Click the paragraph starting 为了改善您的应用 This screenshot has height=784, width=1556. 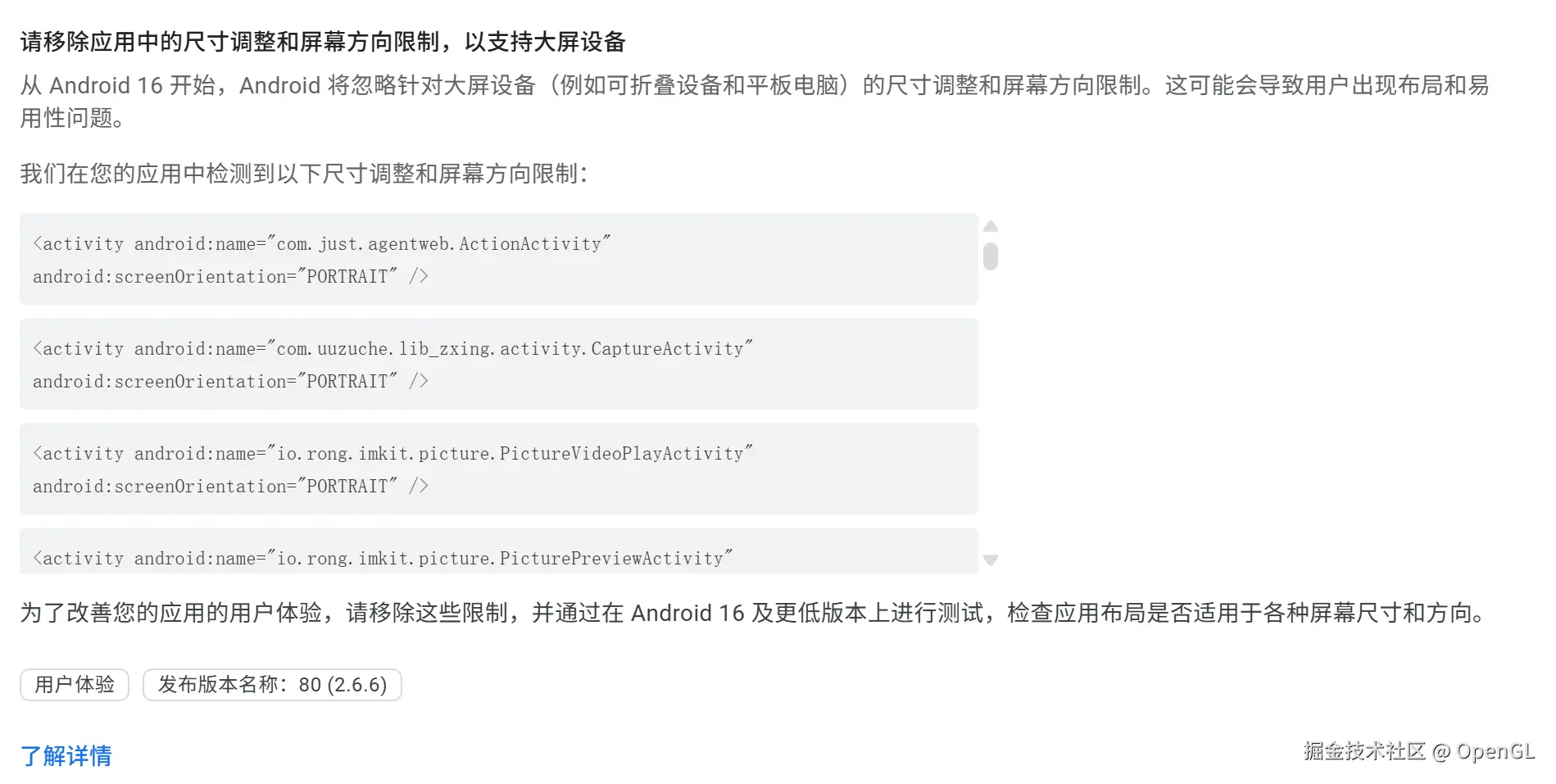754,613
